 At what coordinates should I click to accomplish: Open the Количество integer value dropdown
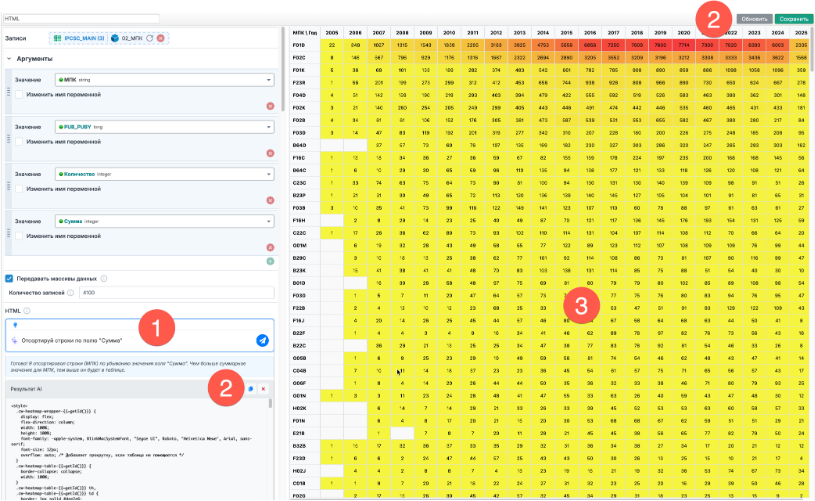pyautogui.click(x=269, y=175)
